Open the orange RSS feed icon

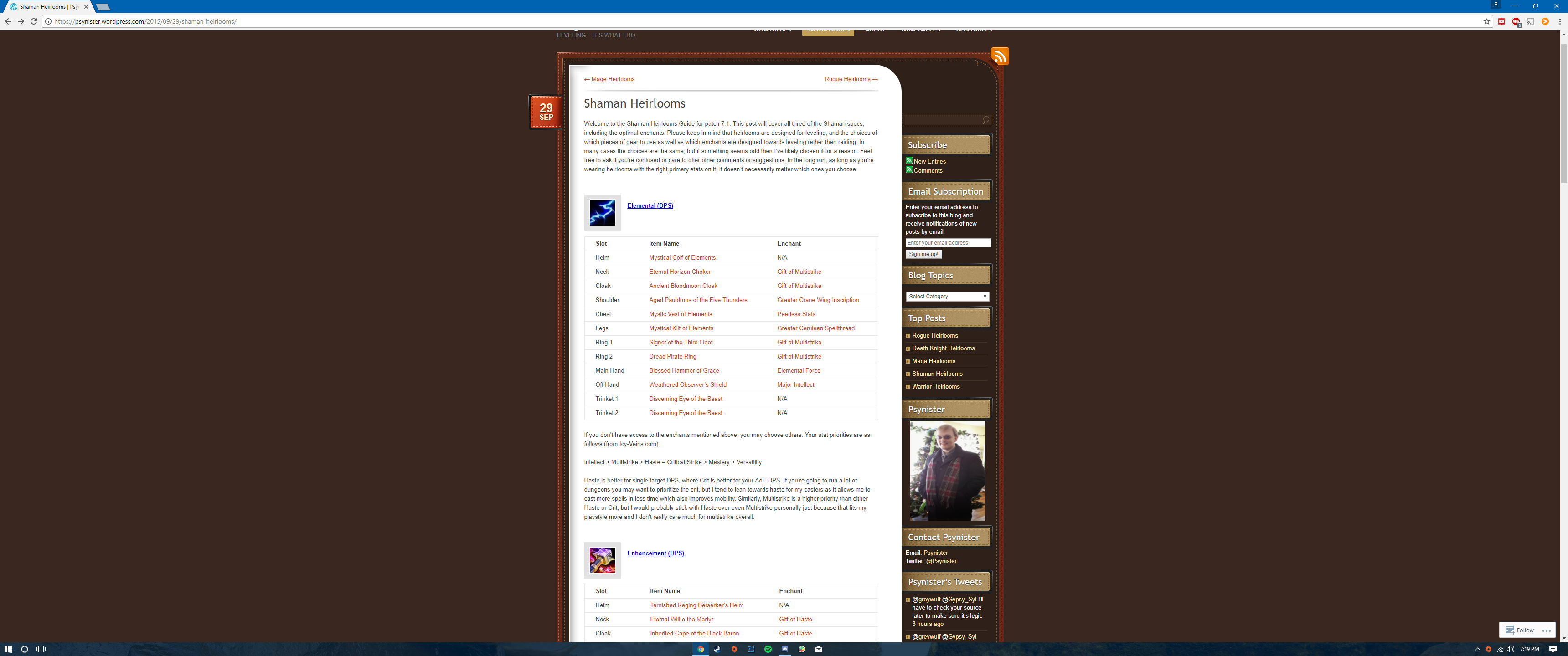pos(1000,56)
